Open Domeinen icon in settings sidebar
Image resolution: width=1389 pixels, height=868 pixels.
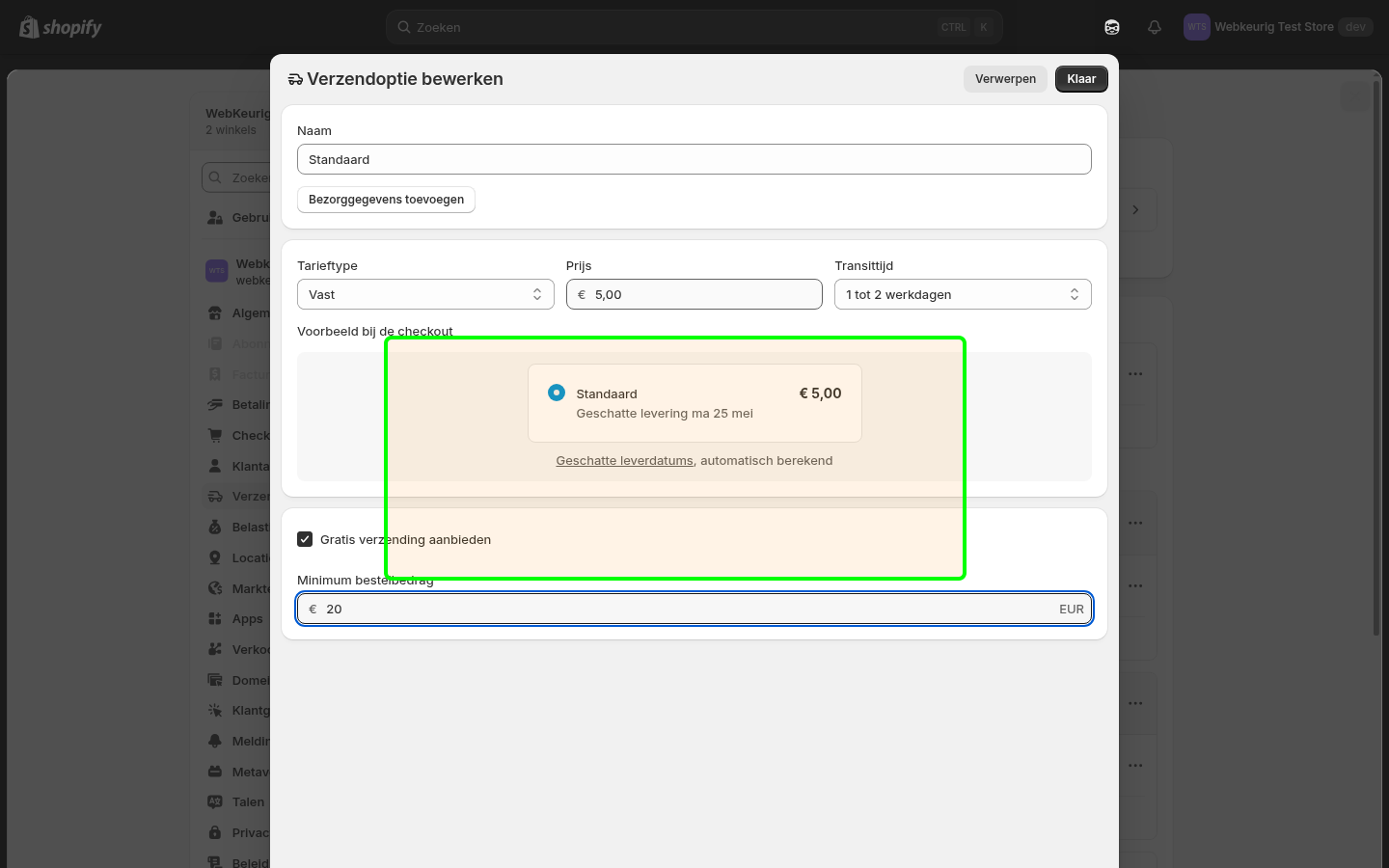(215, 681)
